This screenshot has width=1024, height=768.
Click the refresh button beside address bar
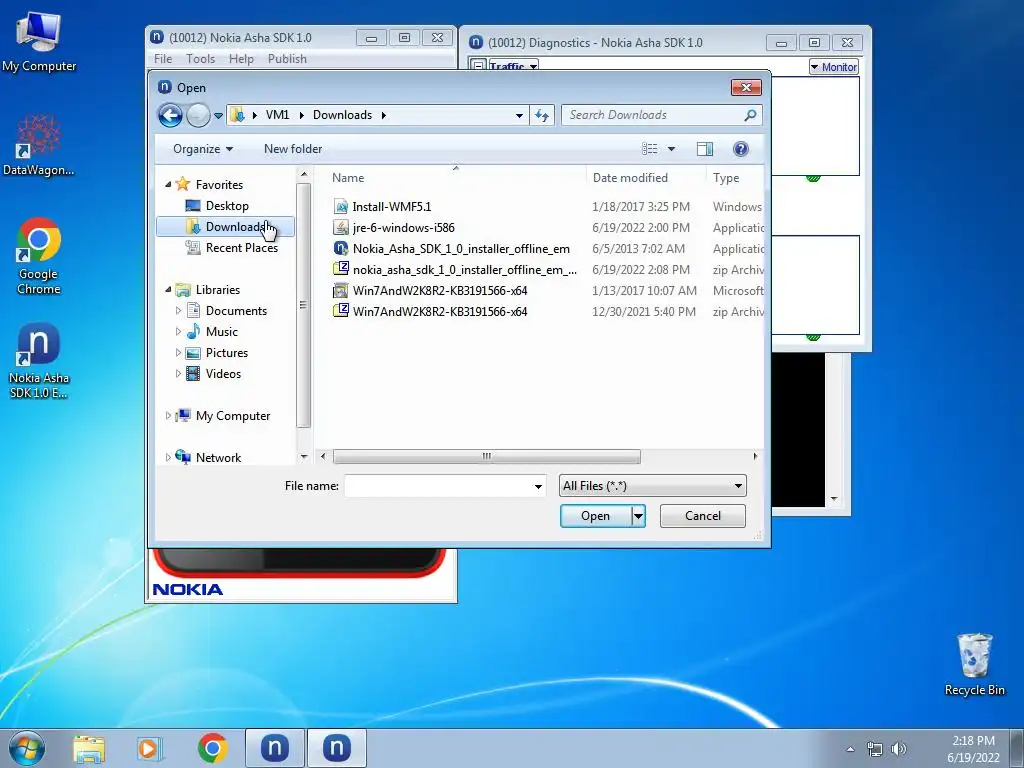[542, 116]
